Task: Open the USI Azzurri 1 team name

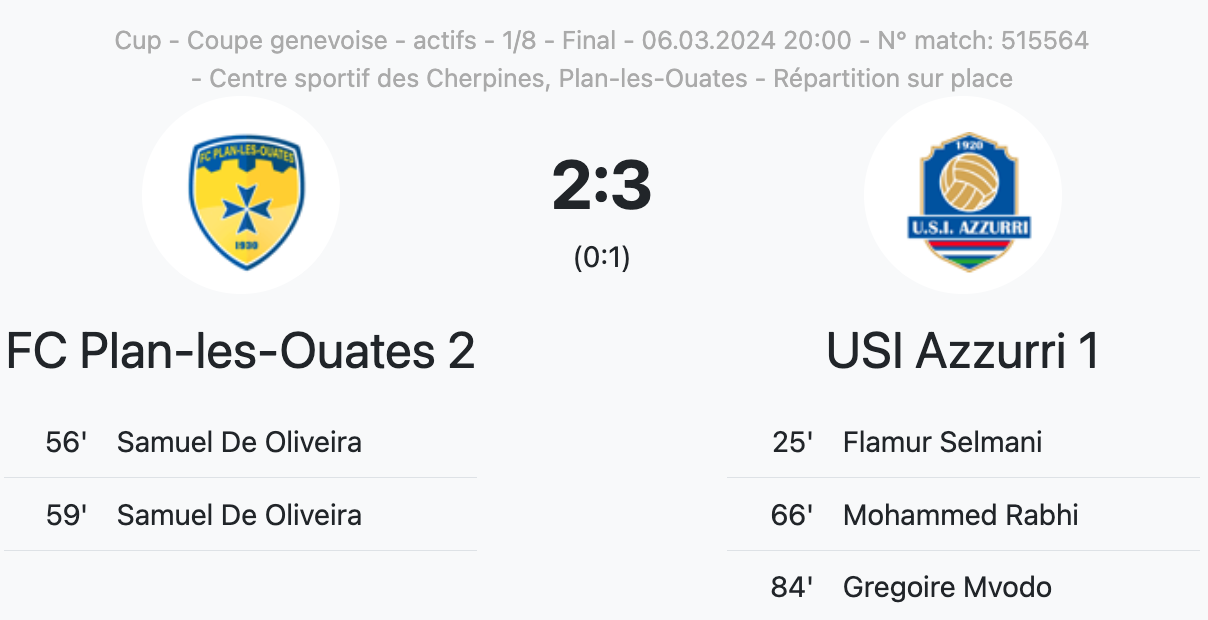Action: tap(962, 351)
